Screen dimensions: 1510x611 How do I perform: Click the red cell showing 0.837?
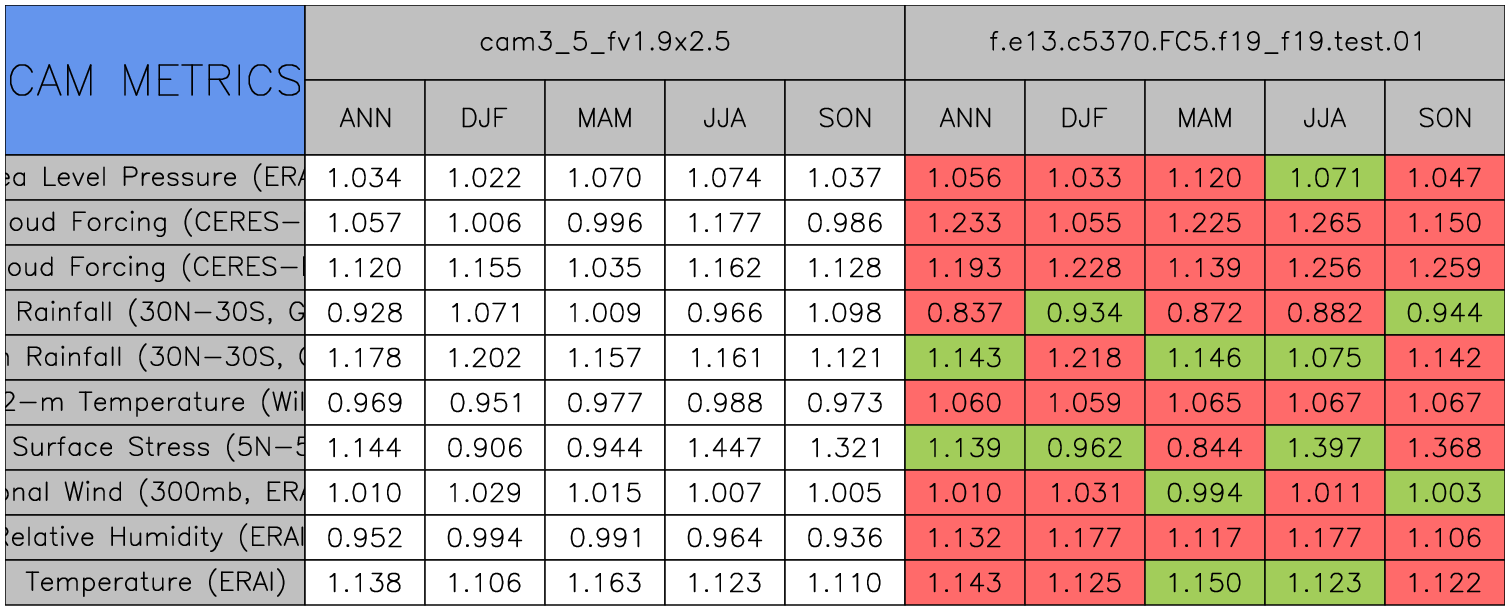click(965, 313)
